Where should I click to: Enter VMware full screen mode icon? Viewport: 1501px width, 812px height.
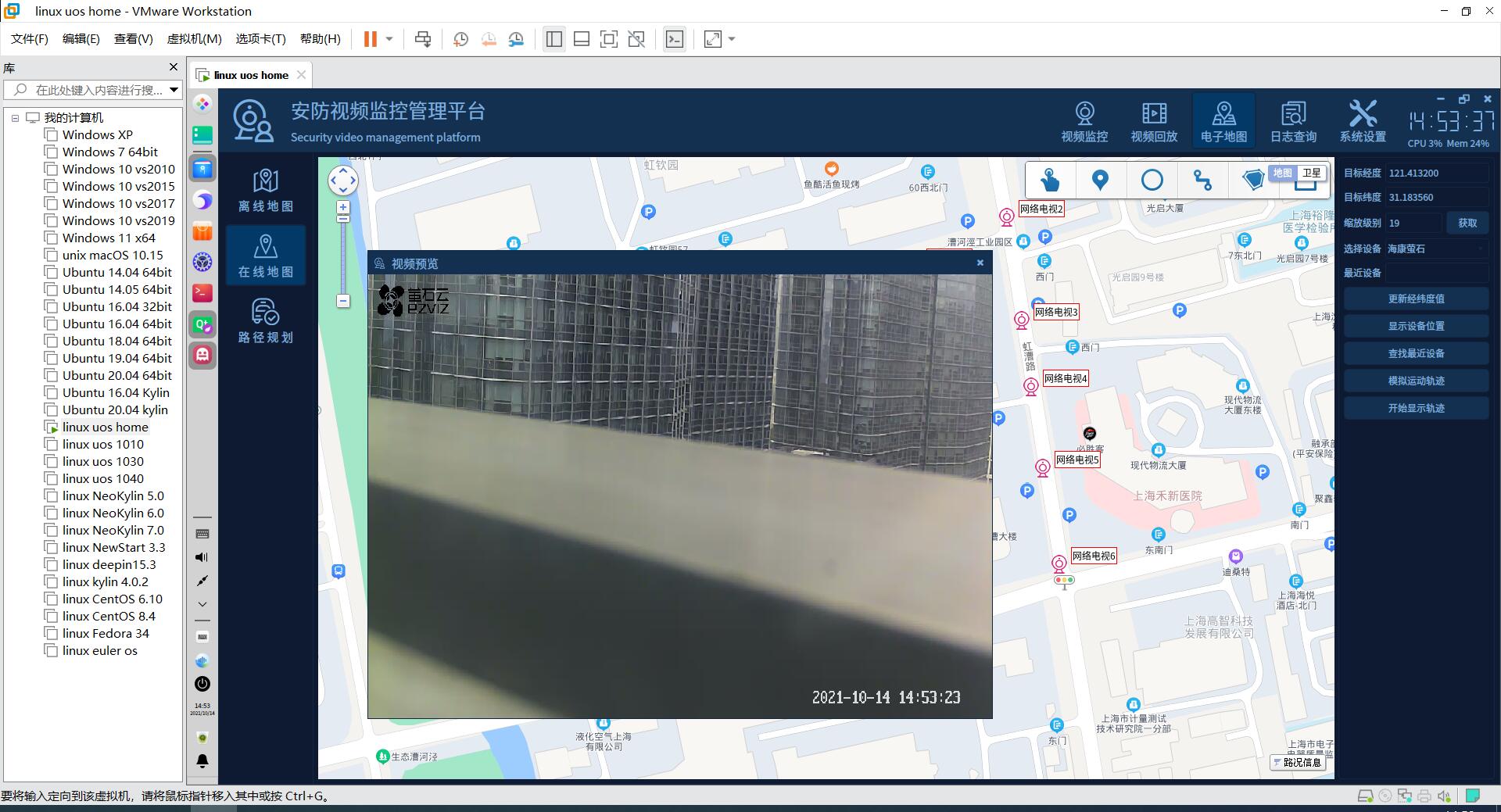[609, 39]
